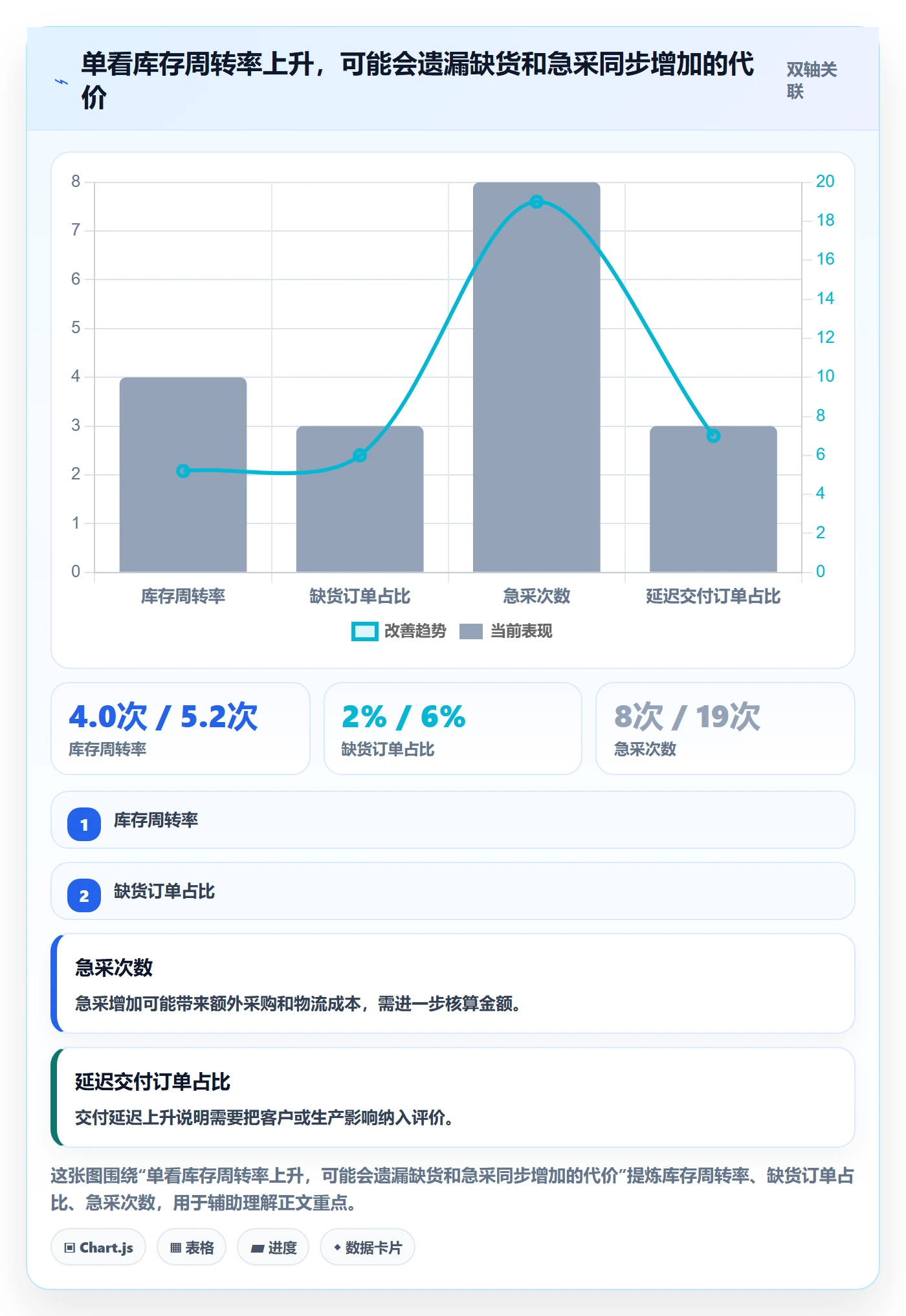This screenshot has width=906, height=1316.
Task: Click right axis value 20
Action: (x=825, y=181)
